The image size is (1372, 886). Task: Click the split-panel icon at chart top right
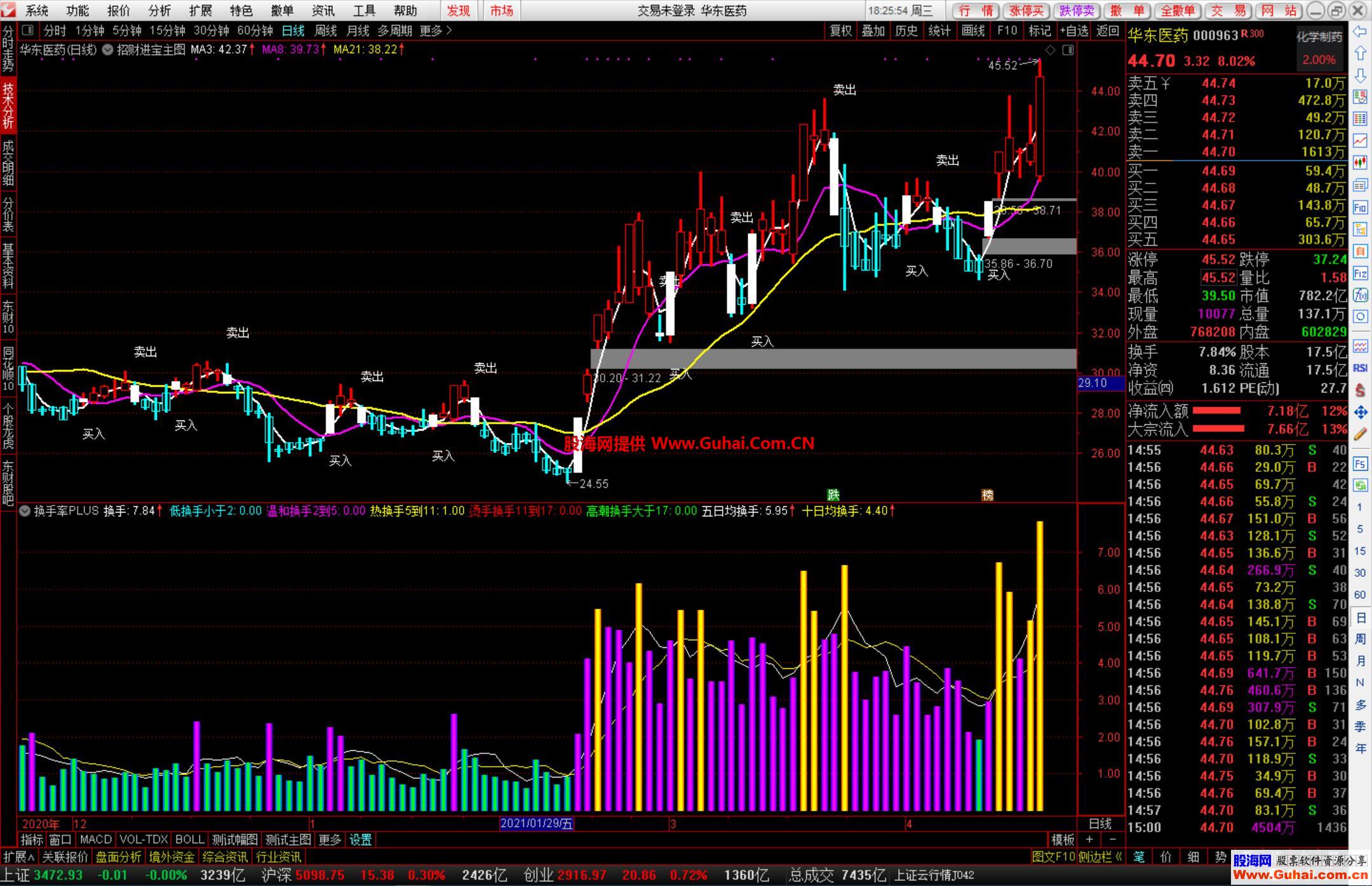1068,50
